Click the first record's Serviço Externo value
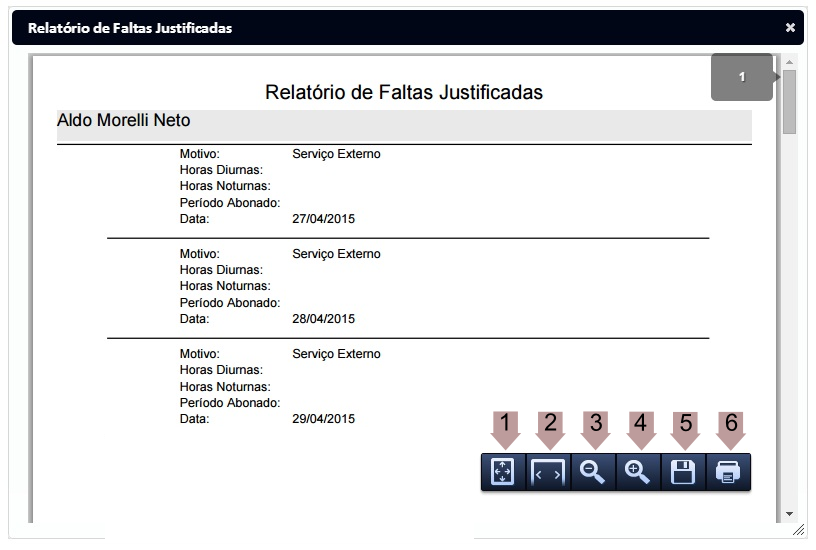Viewport: 816px width, 550px height. pos(336,154)
